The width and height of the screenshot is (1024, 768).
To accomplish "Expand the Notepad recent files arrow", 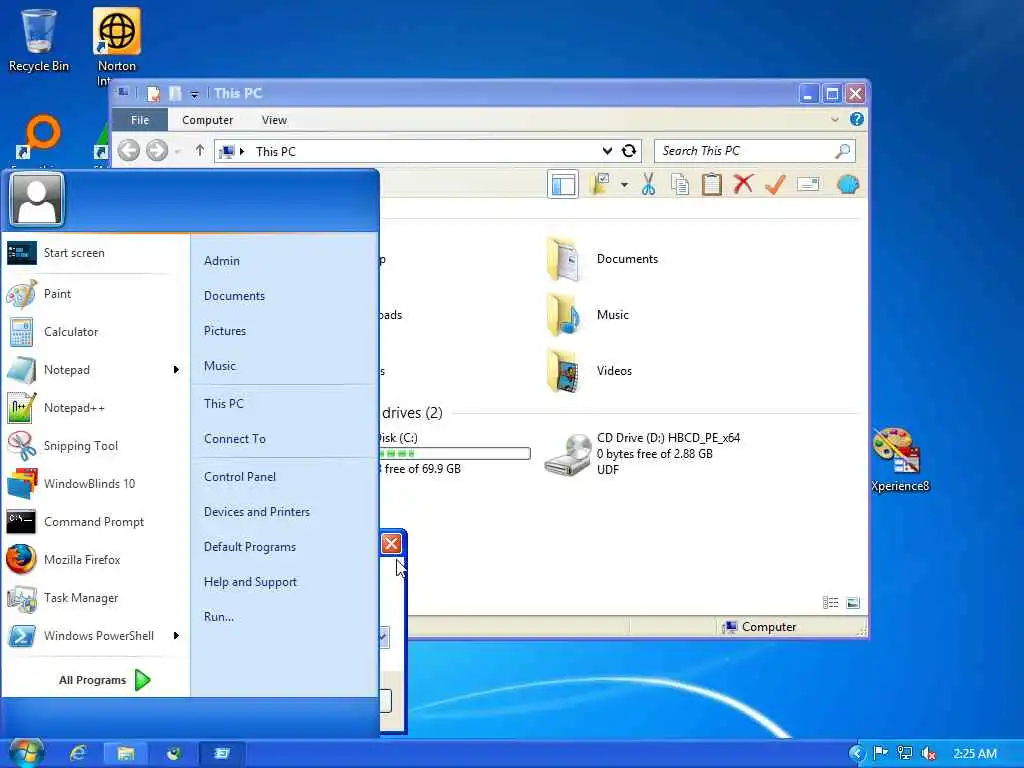I will (176, 370).
